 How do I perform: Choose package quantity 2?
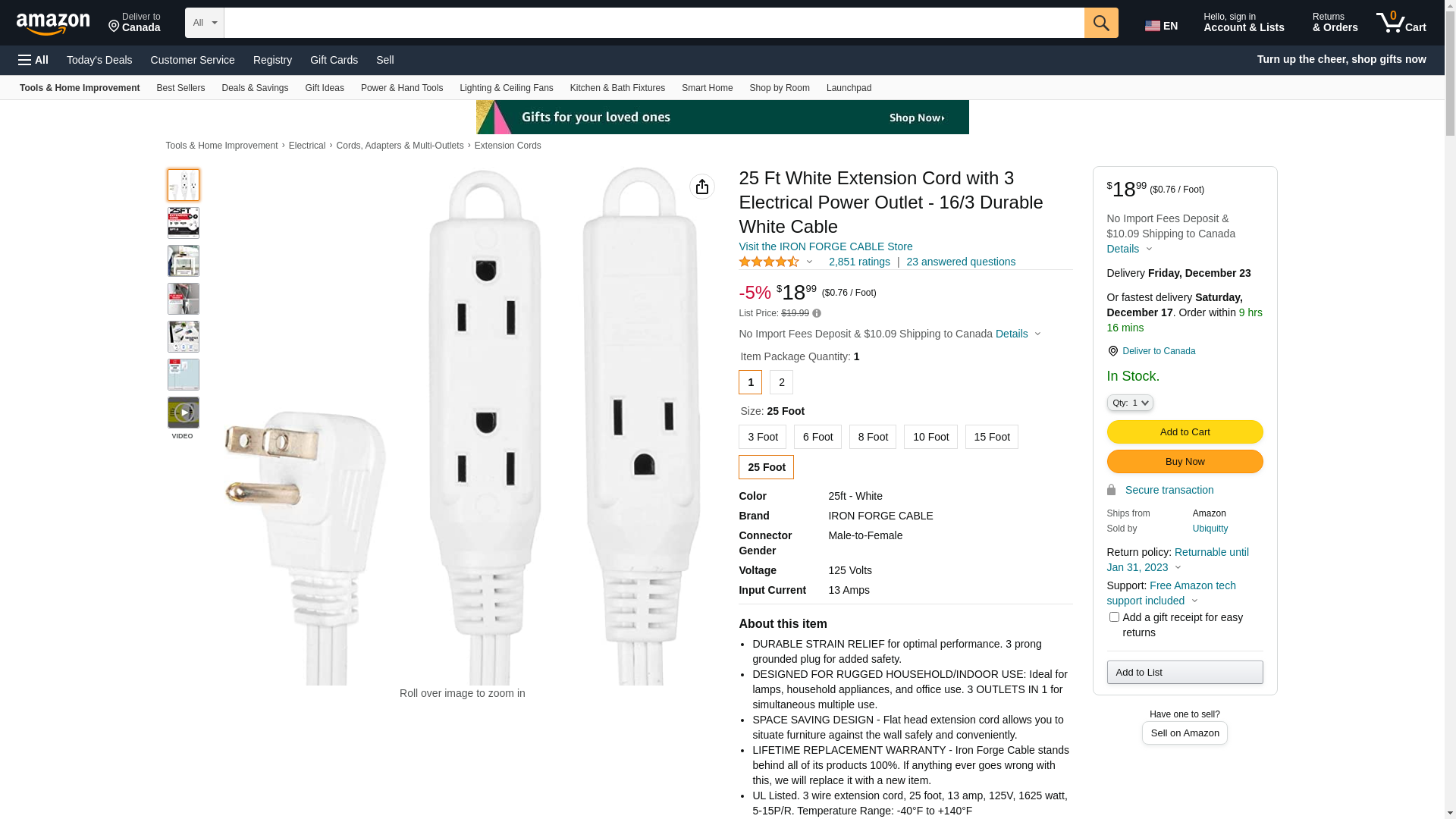point(781,382)
